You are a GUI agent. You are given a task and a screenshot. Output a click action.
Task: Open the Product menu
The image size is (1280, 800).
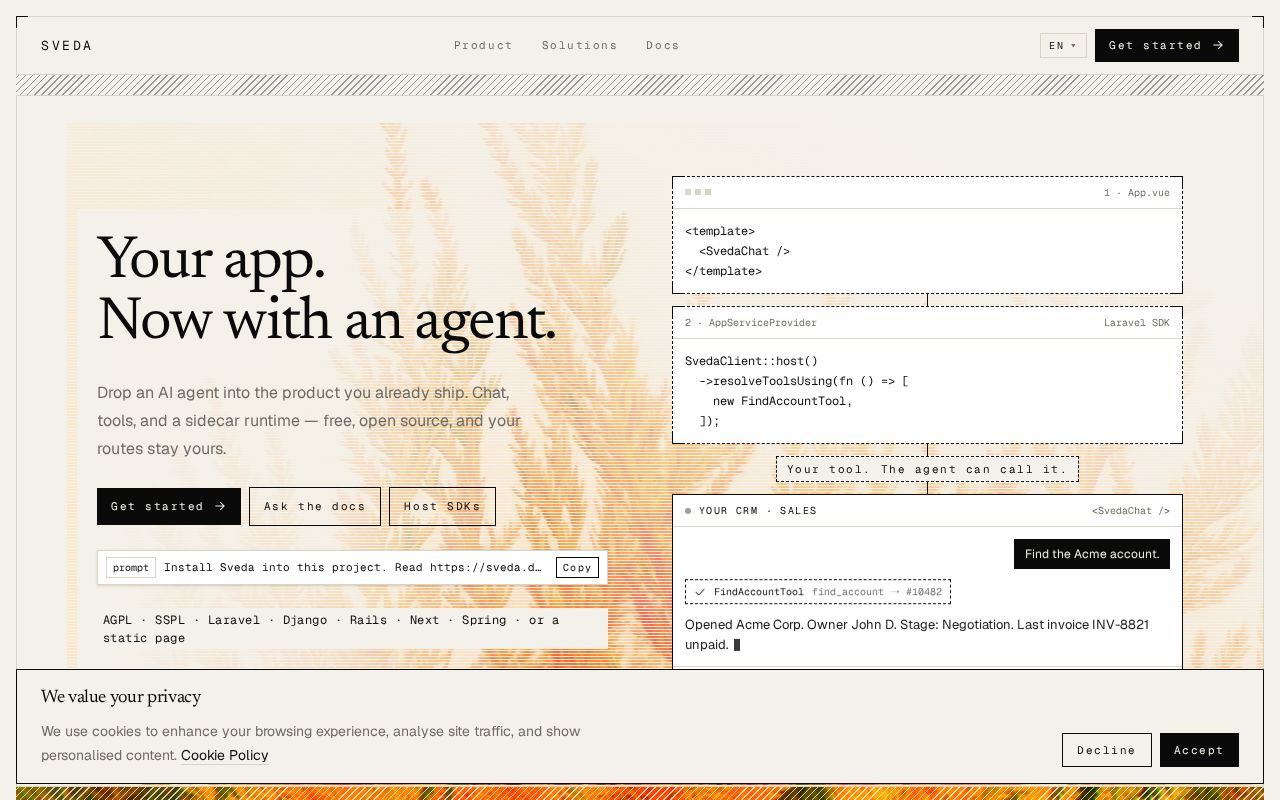483,46
